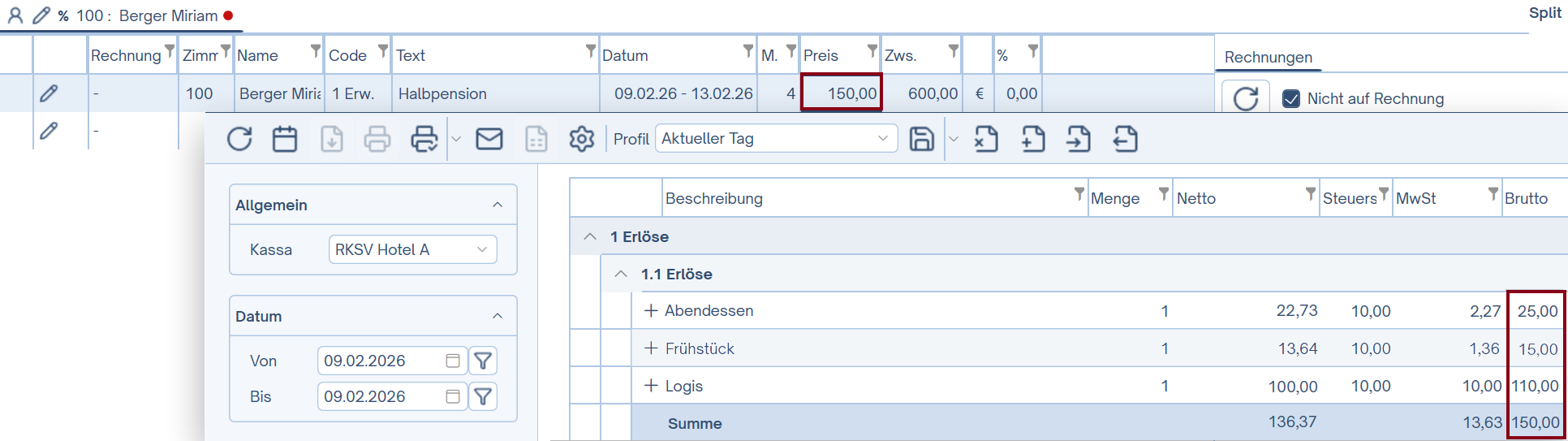Click the delete profile document icon
Screen dimensions: 1568x441
point(986,139)
